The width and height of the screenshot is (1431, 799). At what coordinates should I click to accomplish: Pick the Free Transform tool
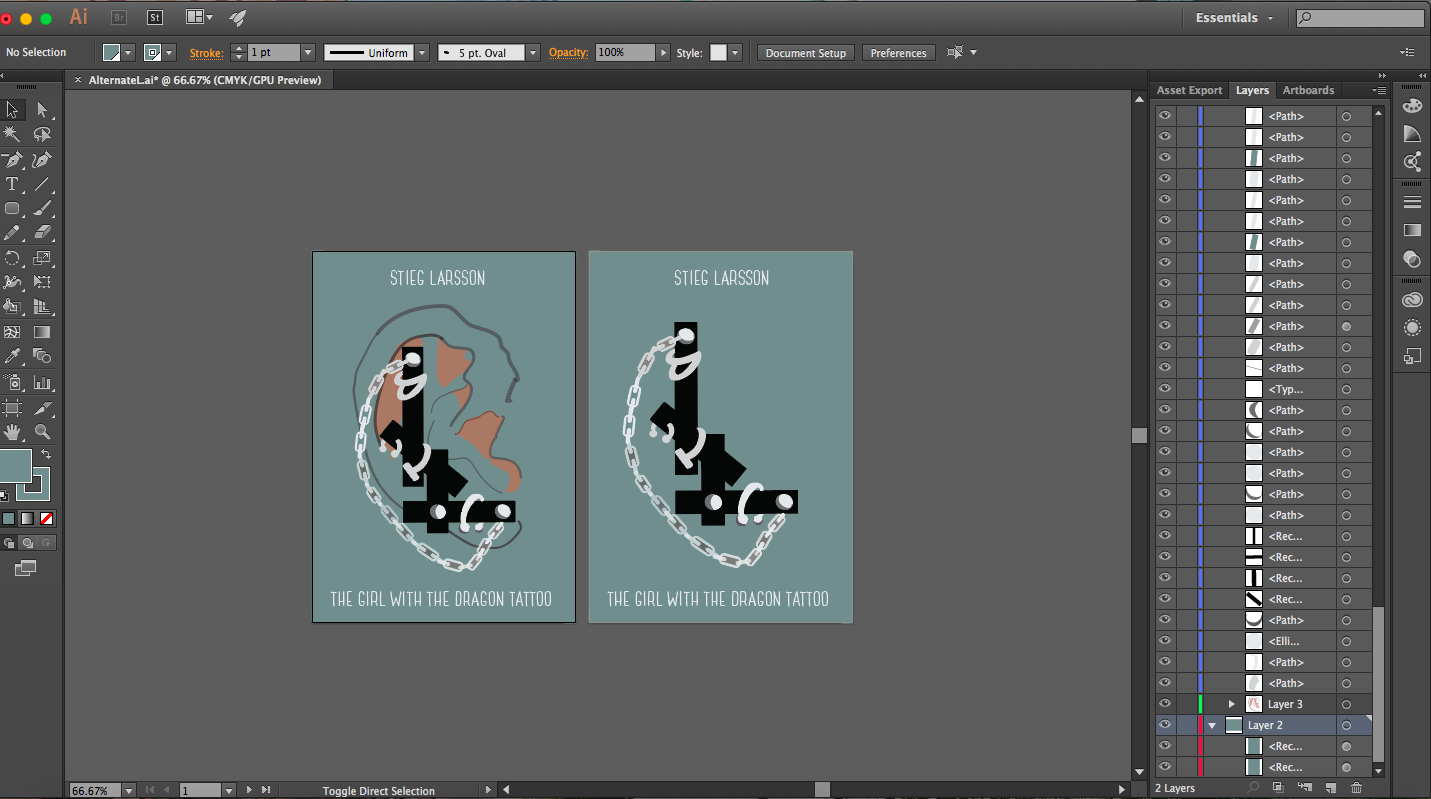click(42, 282)
